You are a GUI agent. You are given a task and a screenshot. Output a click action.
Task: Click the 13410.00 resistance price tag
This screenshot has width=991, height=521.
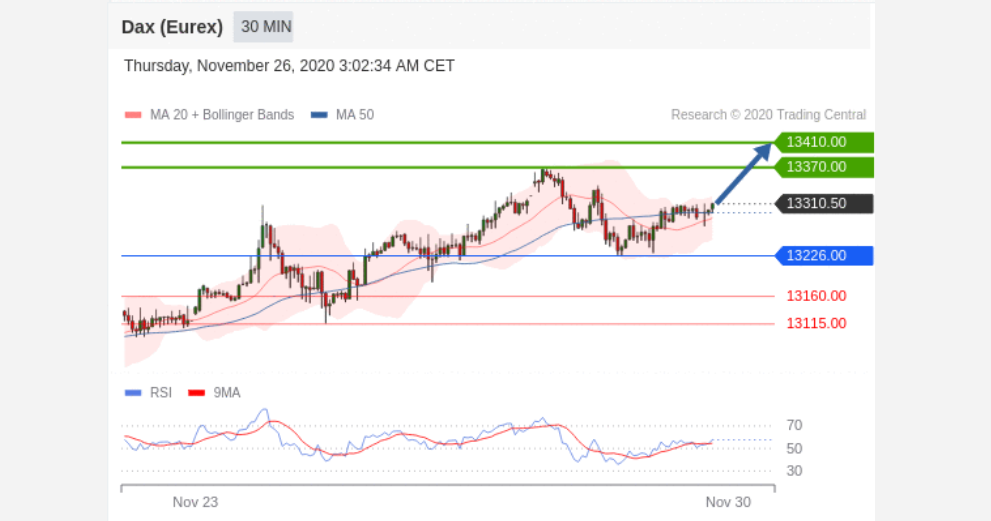(824, 142)
